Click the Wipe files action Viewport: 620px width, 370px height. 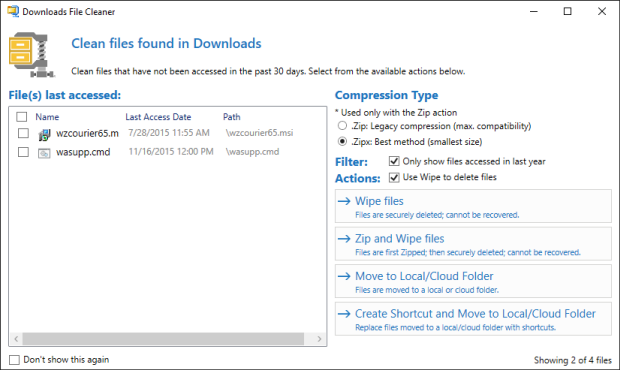[473, 206]
